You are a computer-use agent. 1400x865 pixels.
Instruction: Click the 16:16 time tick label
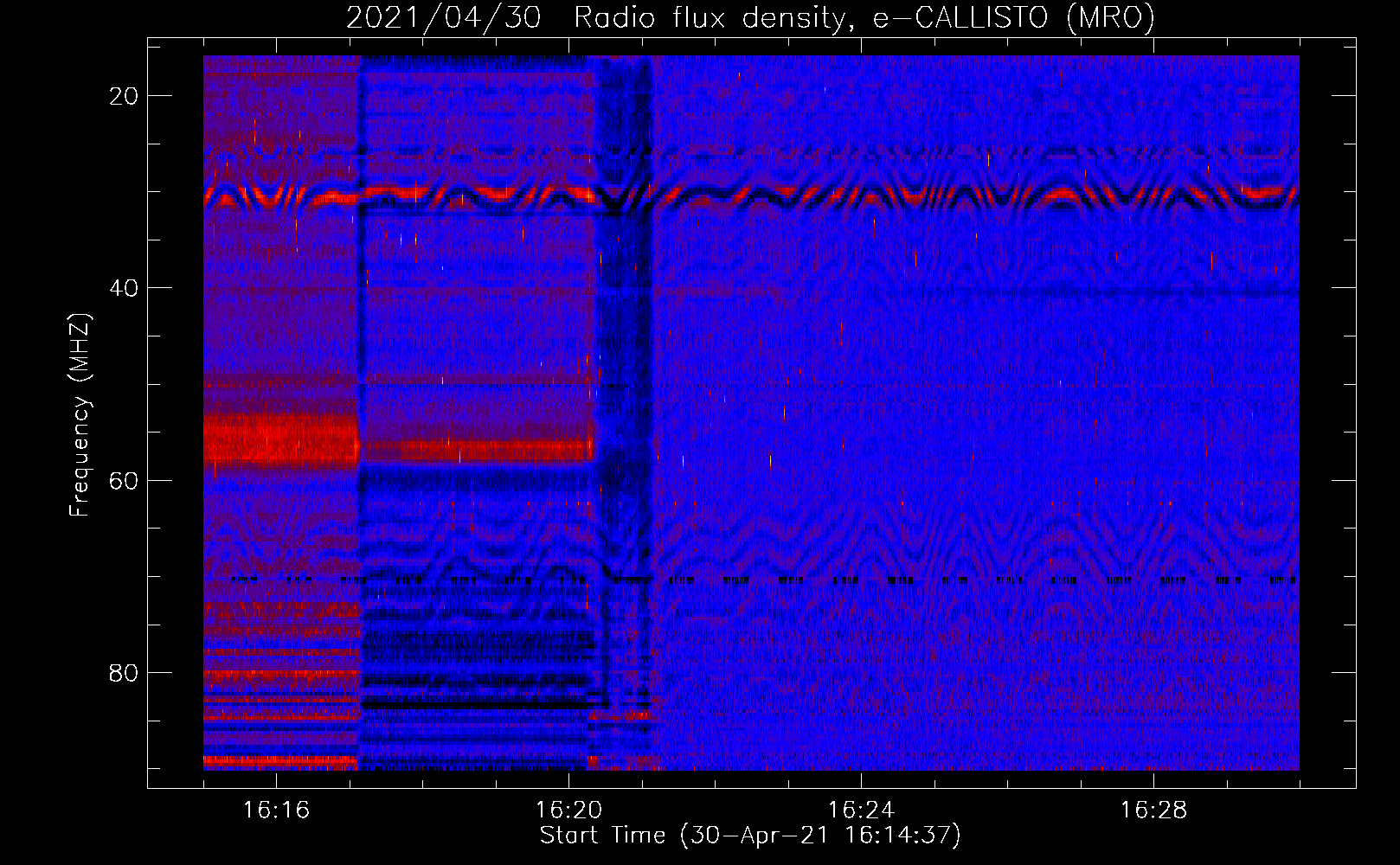[276, 811]
